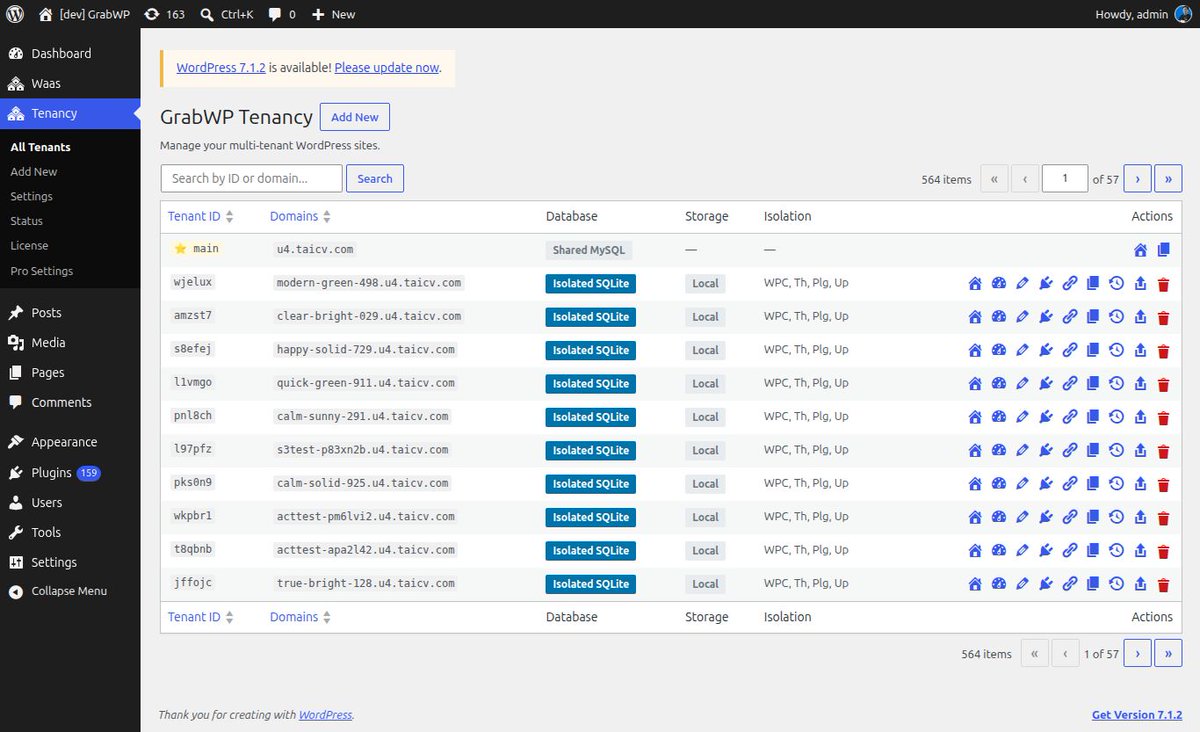Click the history clock icon for jffojc
This screenshot has height=732, width=1200.
[1116, 585]
